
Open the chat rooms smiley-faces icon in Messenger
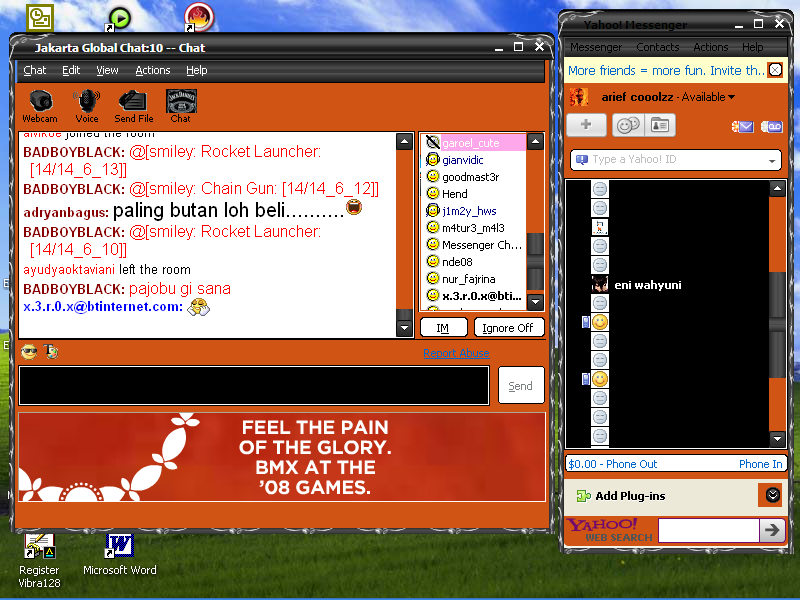628,125
